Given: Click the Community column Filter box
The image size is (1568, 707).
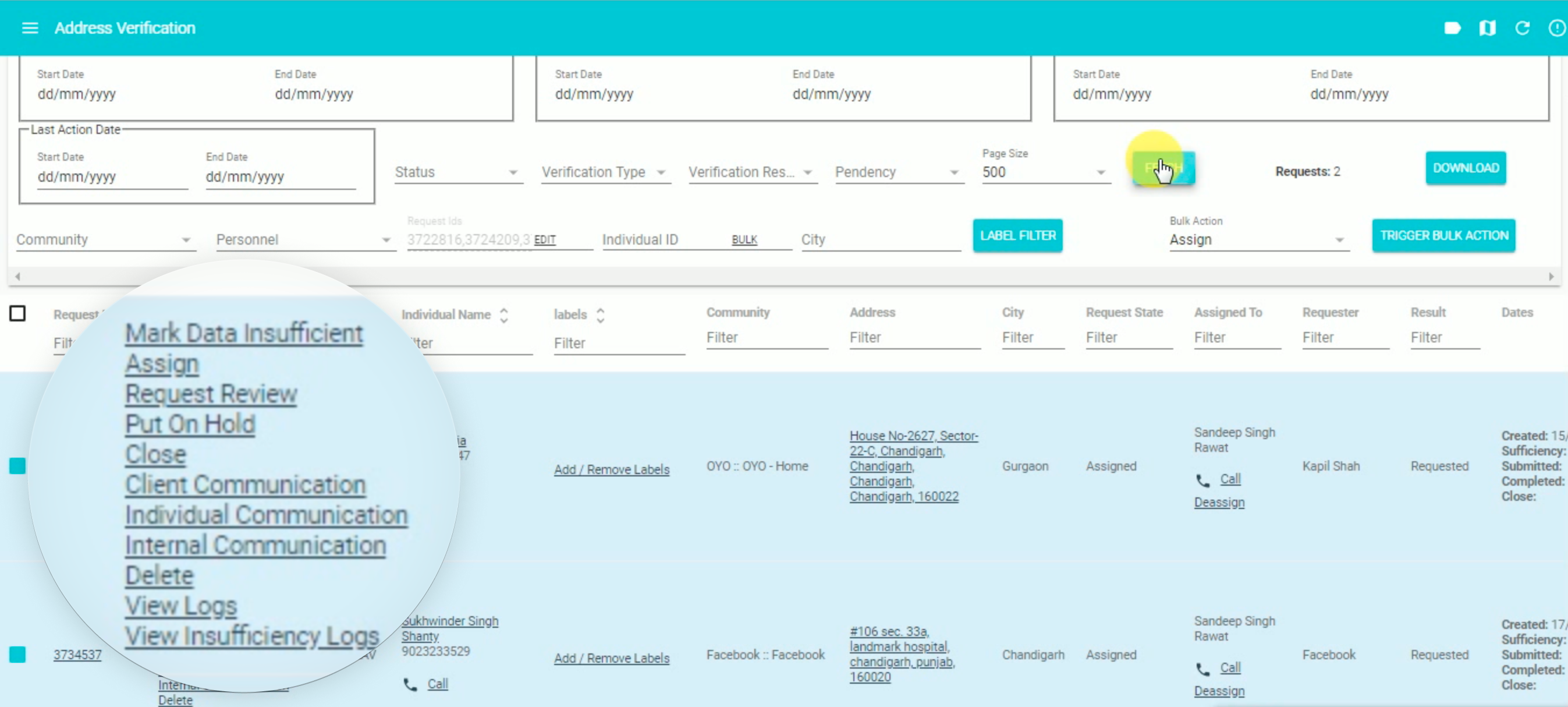Looking at the screenshot, I should click(x=767, y=338).
